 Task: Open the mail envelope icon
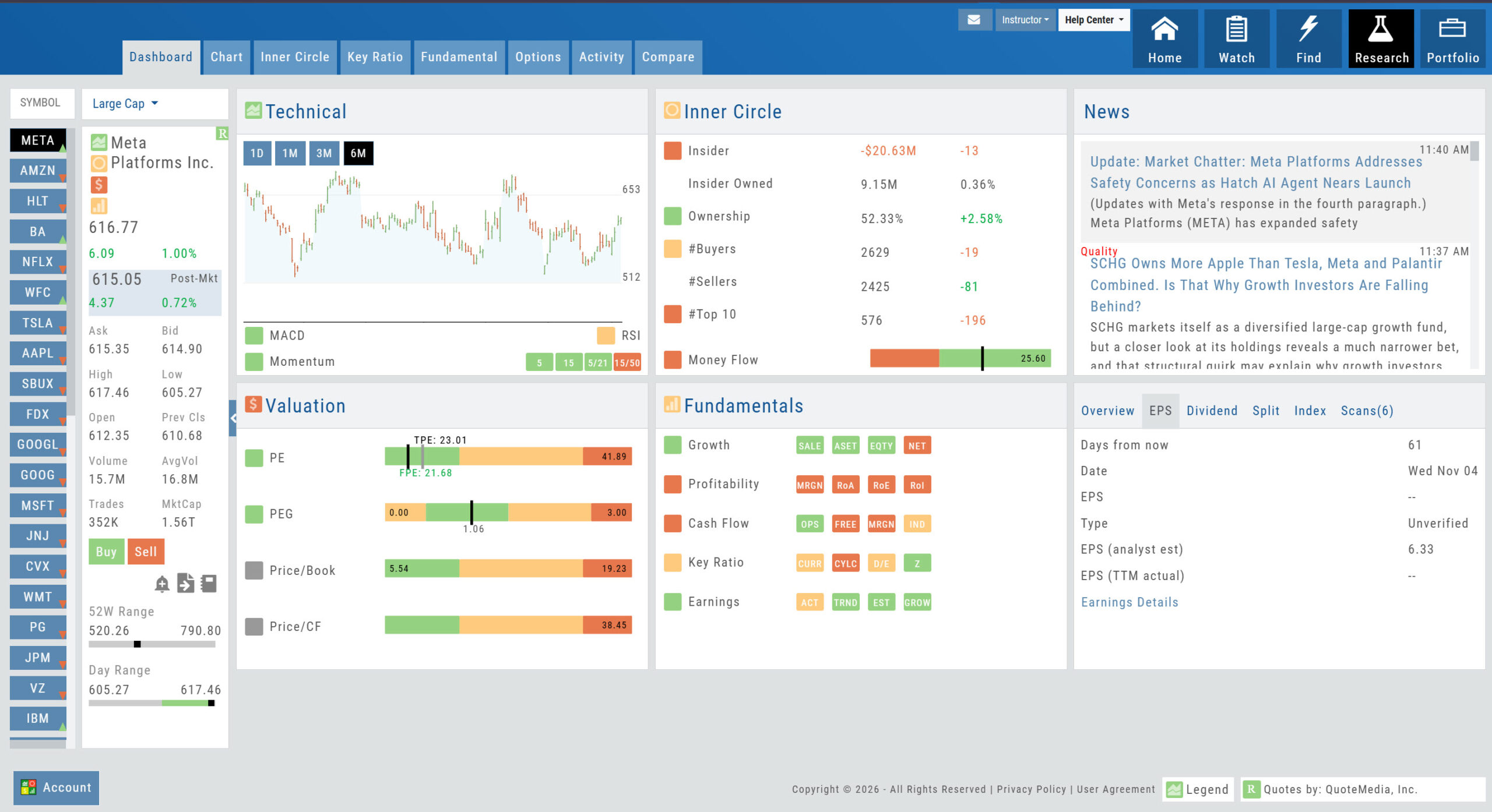tap(974, 20)
